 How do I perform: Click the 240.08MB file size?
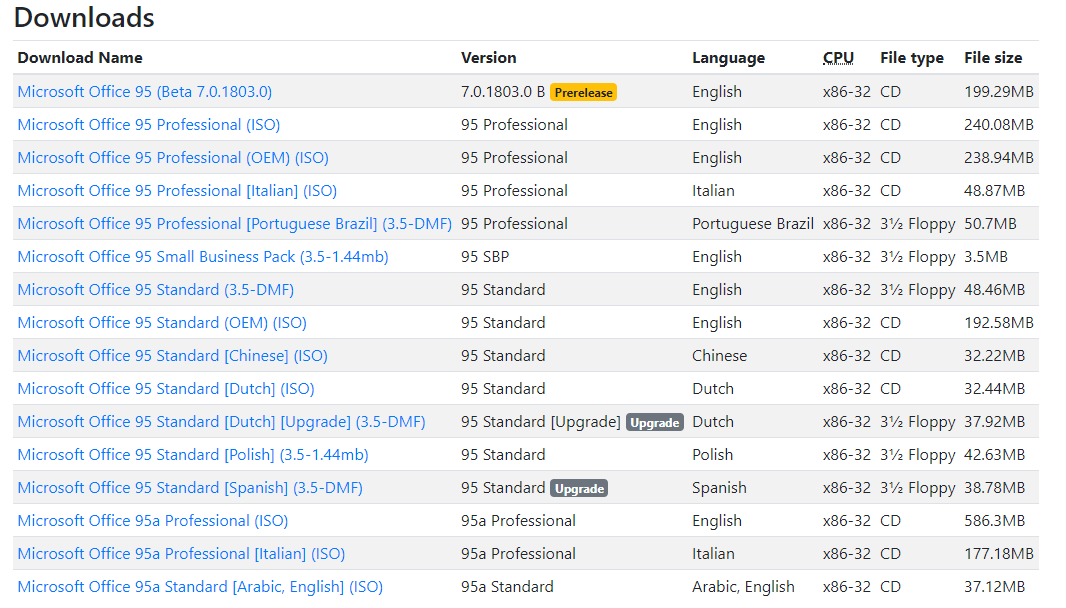pyautogui.click(x=999, y=125)
